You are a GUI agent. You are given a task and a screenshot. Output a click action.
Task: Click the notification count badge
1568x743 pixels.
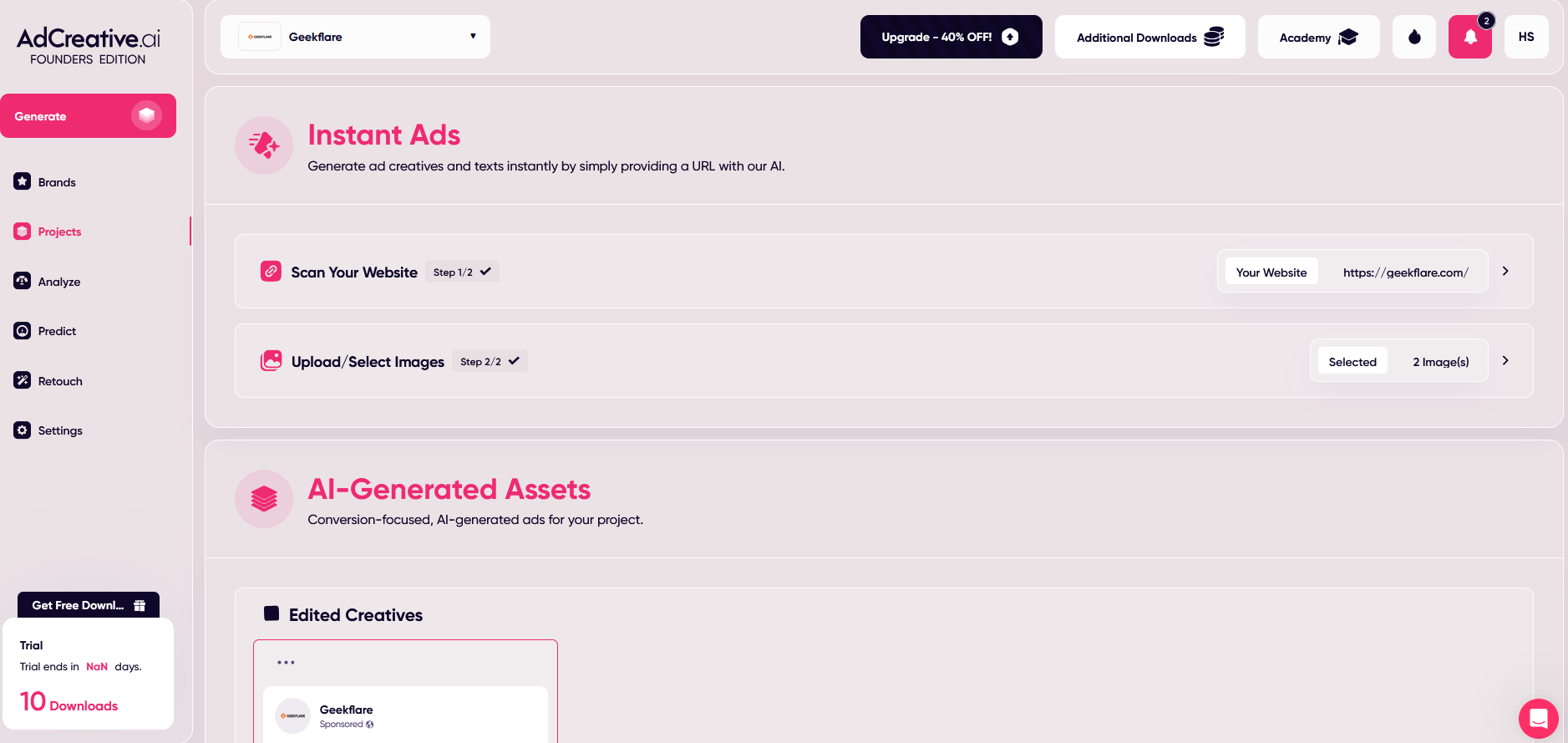[1486, 21]
